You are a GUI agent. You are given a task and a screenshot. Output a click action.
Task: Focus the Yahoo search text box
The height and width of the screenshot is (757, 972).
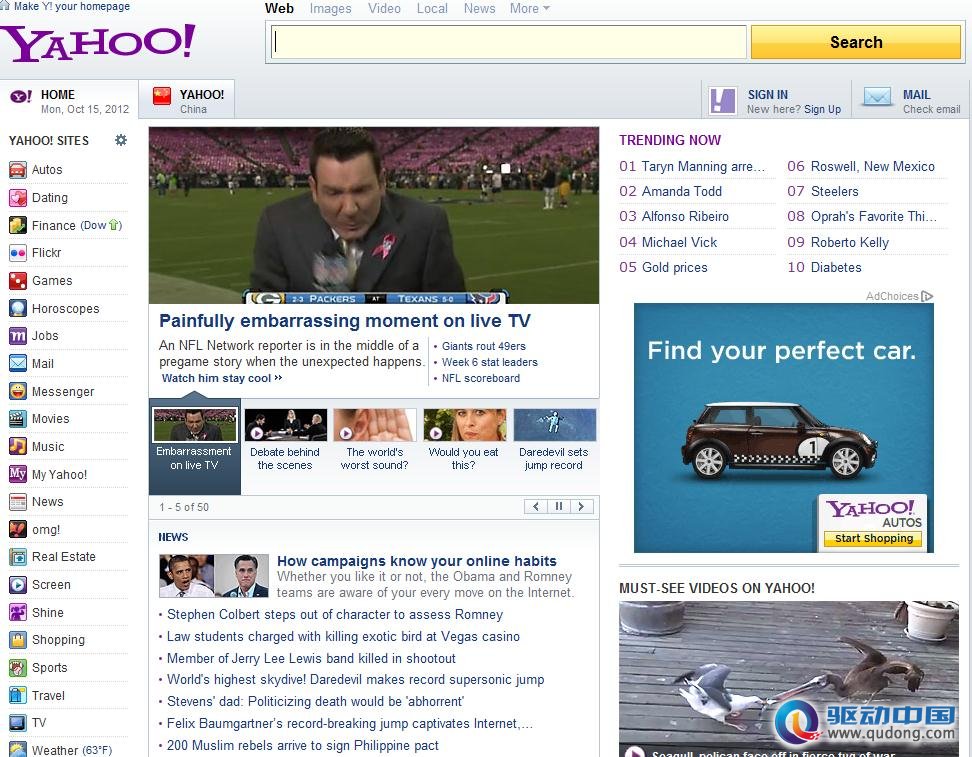(508, 42)
